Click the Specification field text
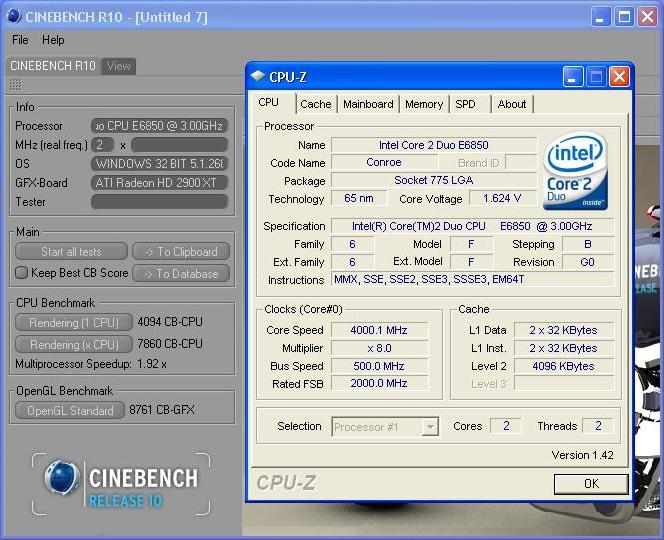Image resolution: width=664 pixels, height=540 pixels. click(x=472, y=226)
